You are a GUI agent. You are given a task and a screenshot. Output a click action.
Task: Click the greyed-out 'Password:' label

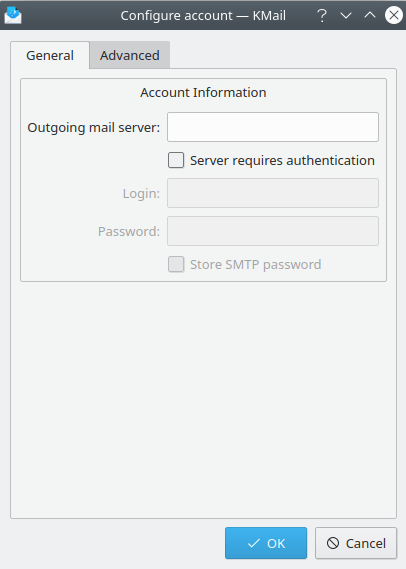coord(129,232)
